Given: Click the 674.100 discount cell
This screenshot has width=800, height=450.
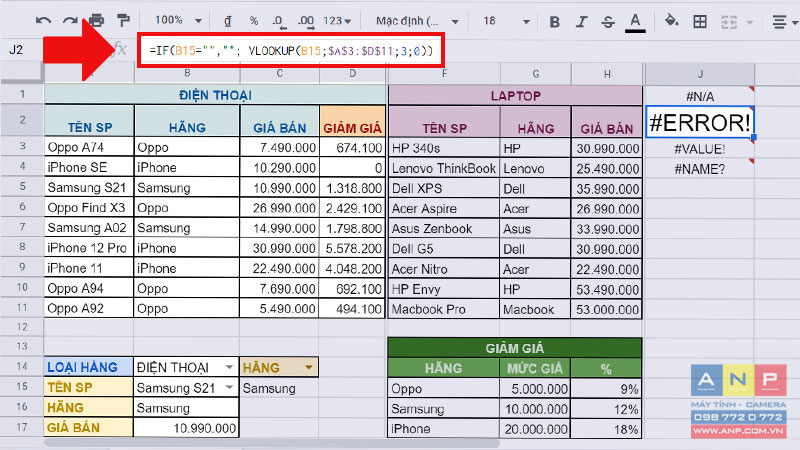Looking at the screenshot, I should point(353,147).
